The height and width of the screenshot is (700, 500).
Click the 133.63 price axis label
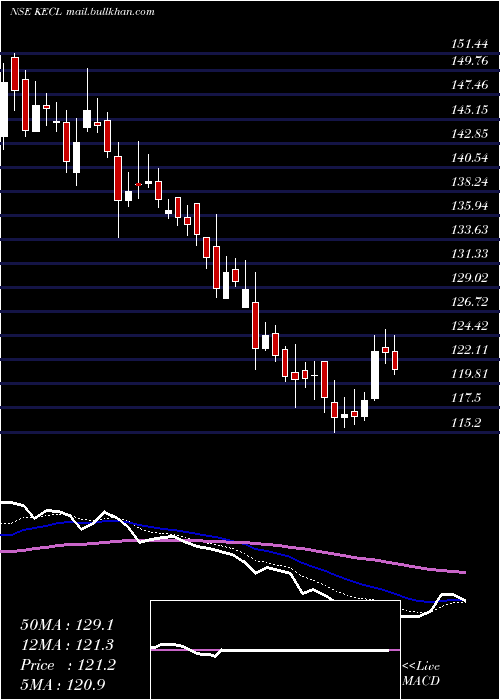[469, 230]
